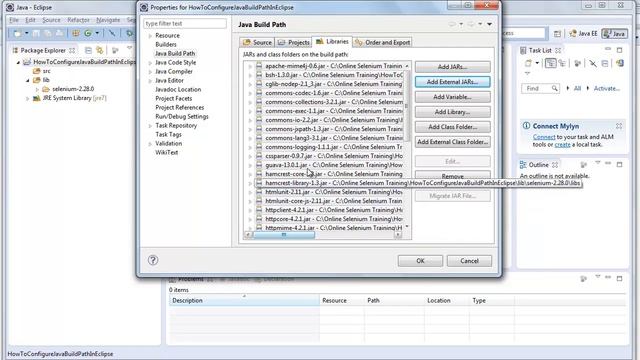
Task: Click the horizontal scrollbar thumb of JAR list
Action: click(x=284, y=235)
